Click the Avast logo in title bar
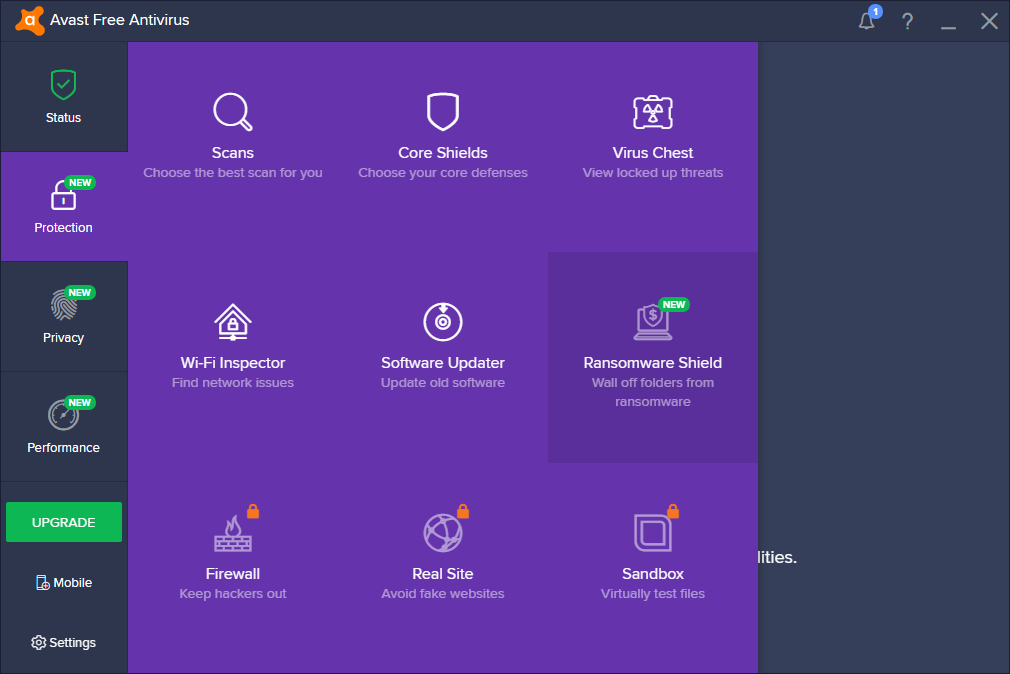The height and width of the screenshot is (674, 1010). click(x=30, y=21)
